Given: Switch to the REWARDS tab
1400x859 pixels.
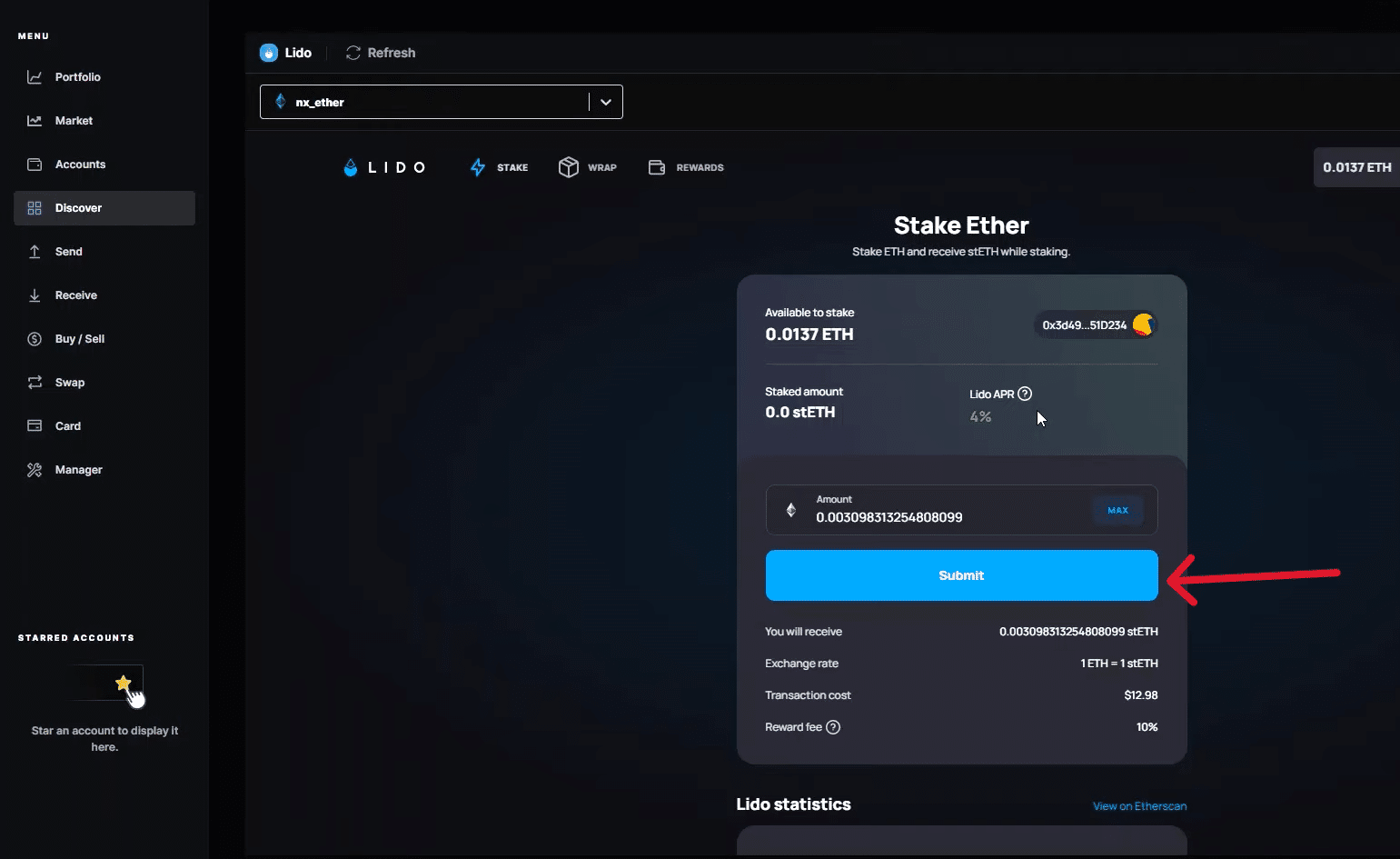Looking at the screenshot, I should coord(686,167).
